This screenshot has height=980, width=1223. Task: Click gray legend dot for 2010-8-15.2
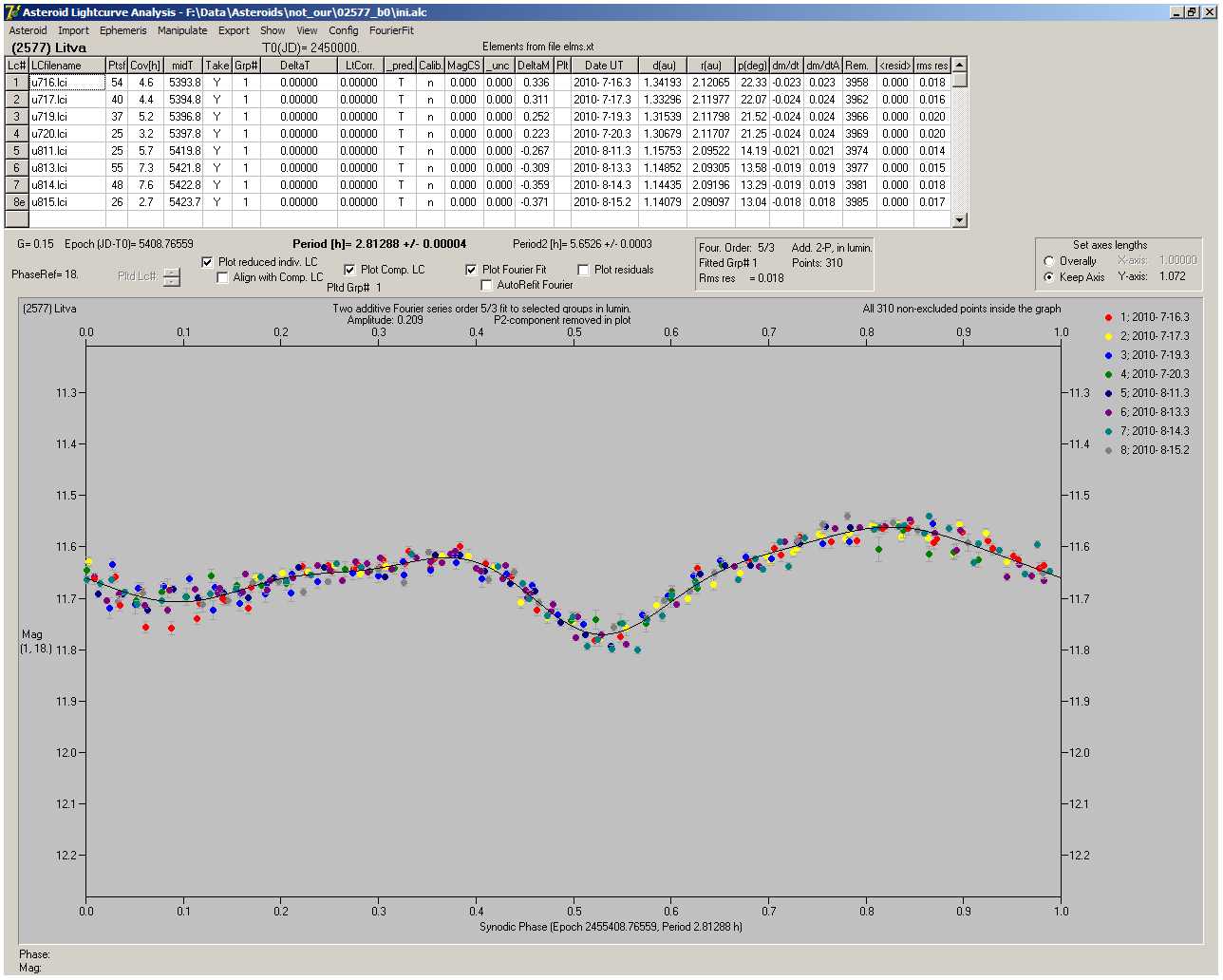[1108, 450]
